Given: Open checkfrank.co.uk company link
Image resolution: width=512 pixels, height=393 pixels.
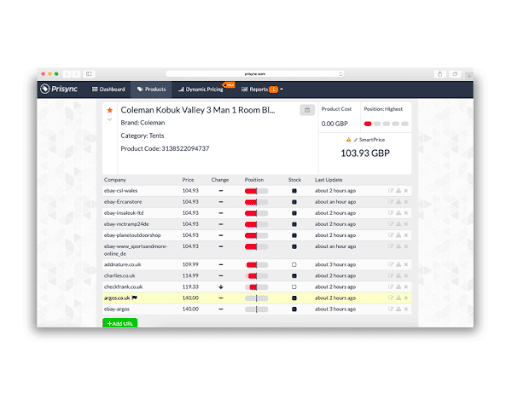Looking at the screenshot, I should pos(123,287).
